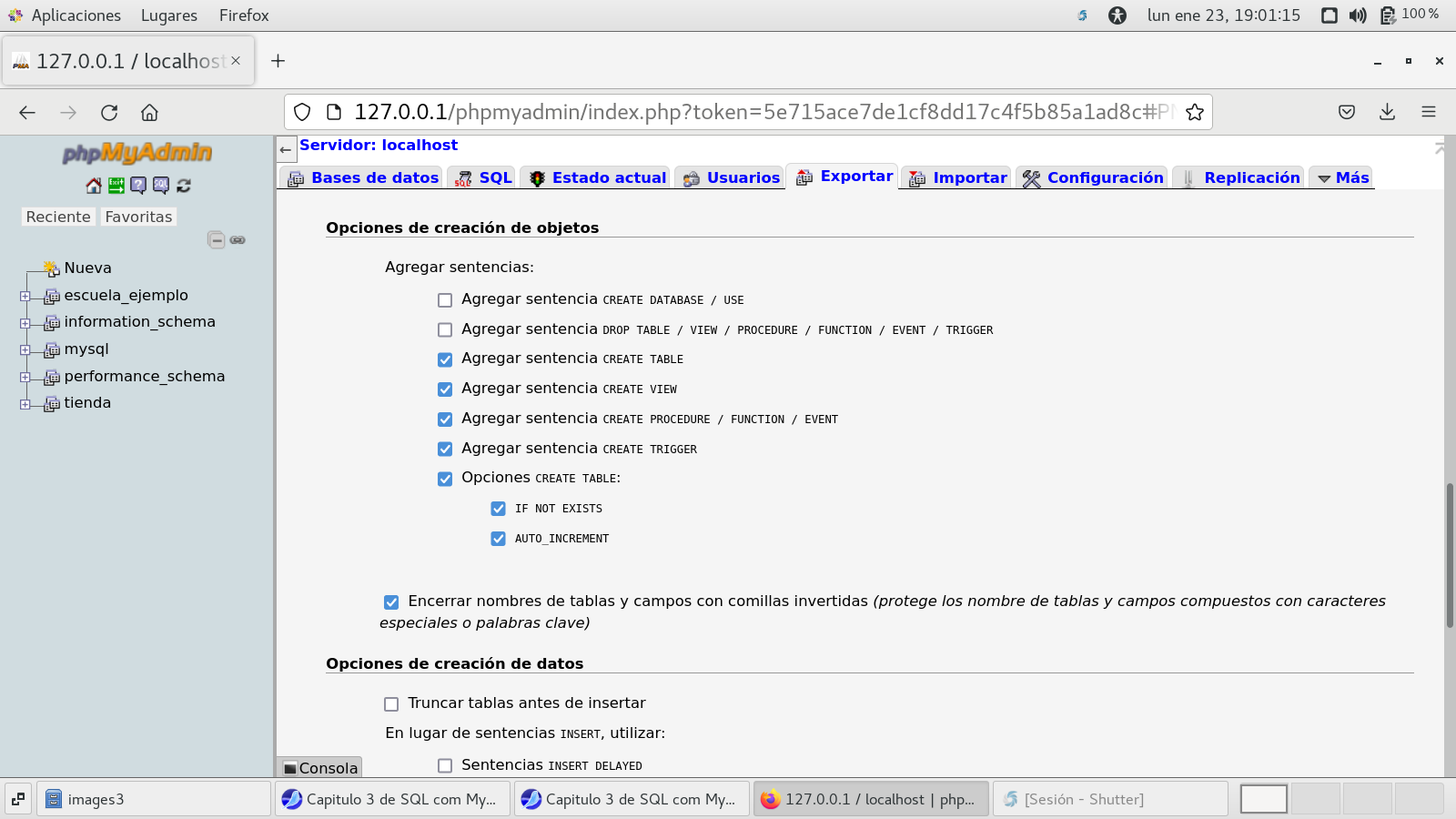Switch to the Importar tab
This screenshot has width=1456, height=819.
coord(957,178)
